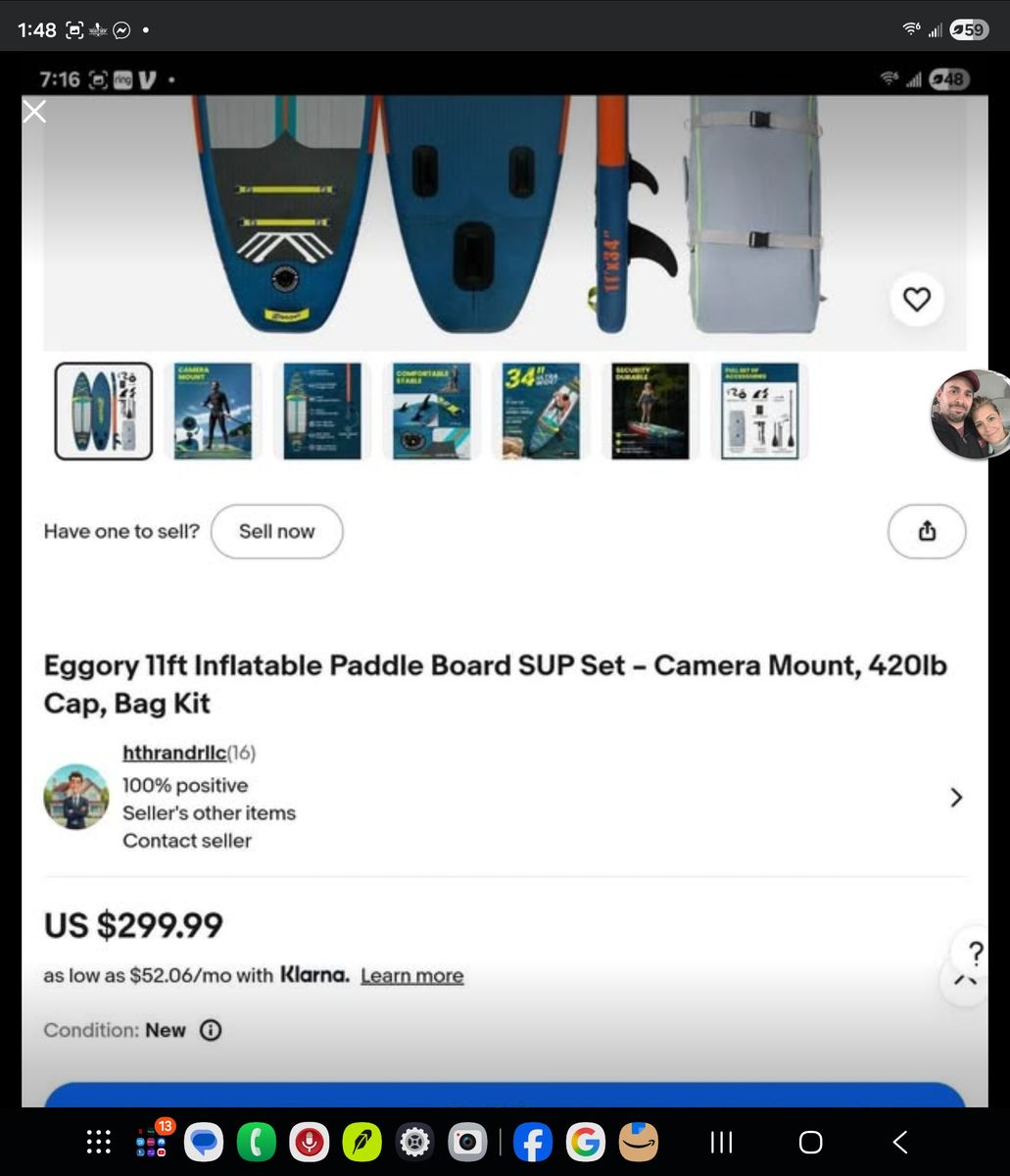The height and width of the screenshot is (1176, 1010).
Task: Tap the Android back navigation arrow
Action: click(900, 1143)
